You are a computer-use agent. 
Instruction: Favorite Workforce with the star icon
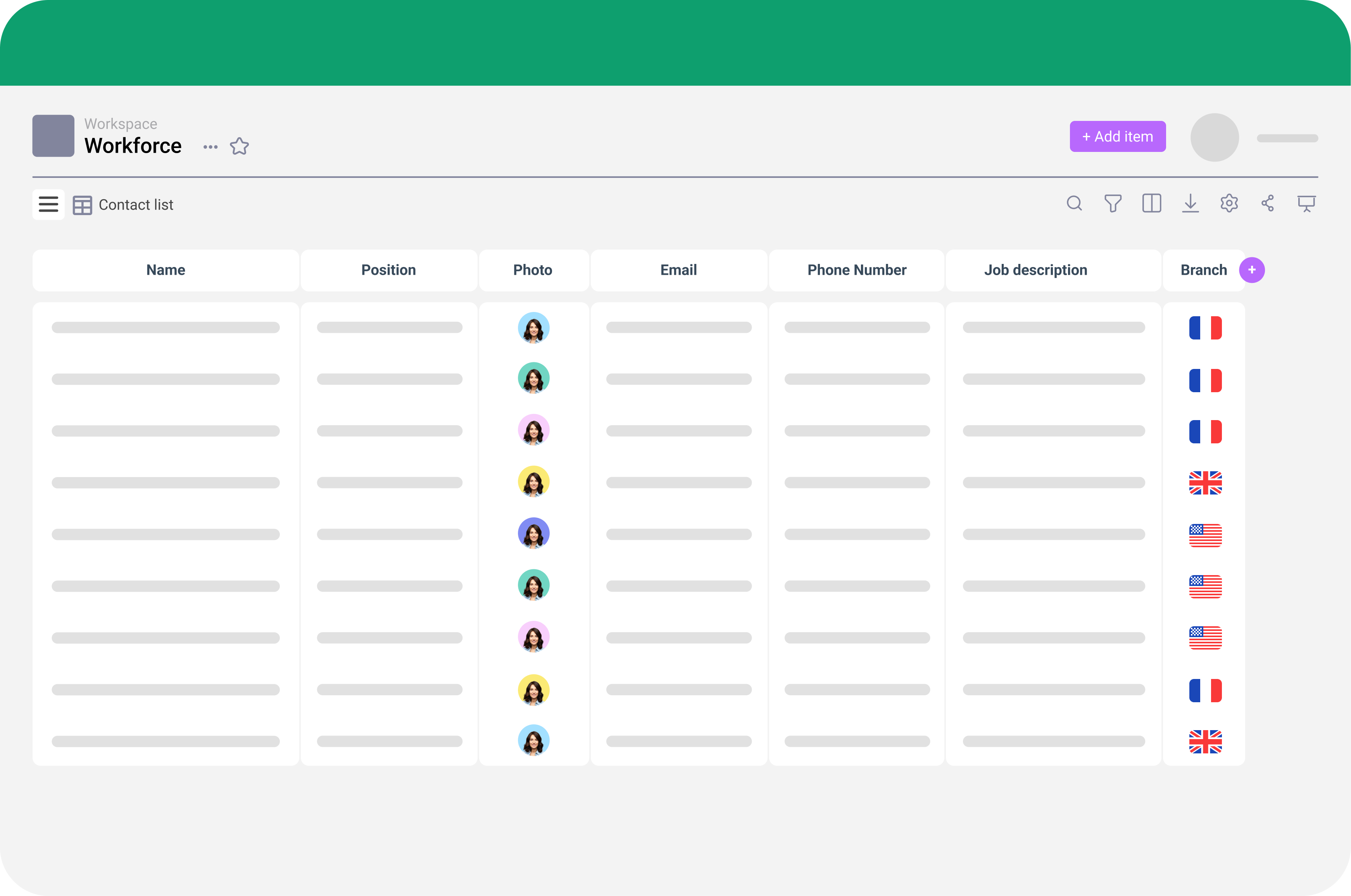pyautogui.click(x=240, y=146)
